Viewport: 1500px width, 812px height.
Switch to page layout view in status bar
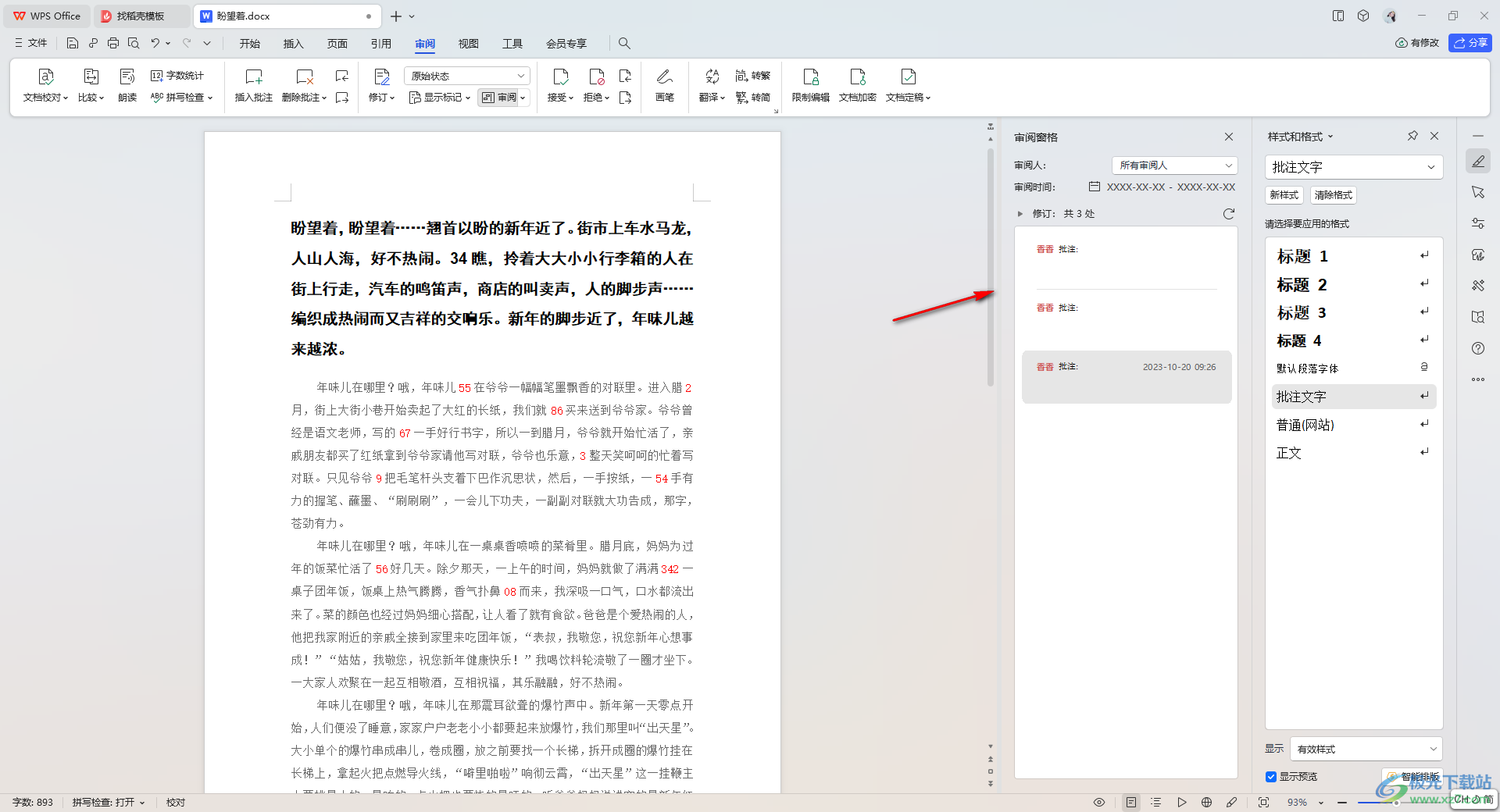pyautogui.click(x=1131, y=802)
